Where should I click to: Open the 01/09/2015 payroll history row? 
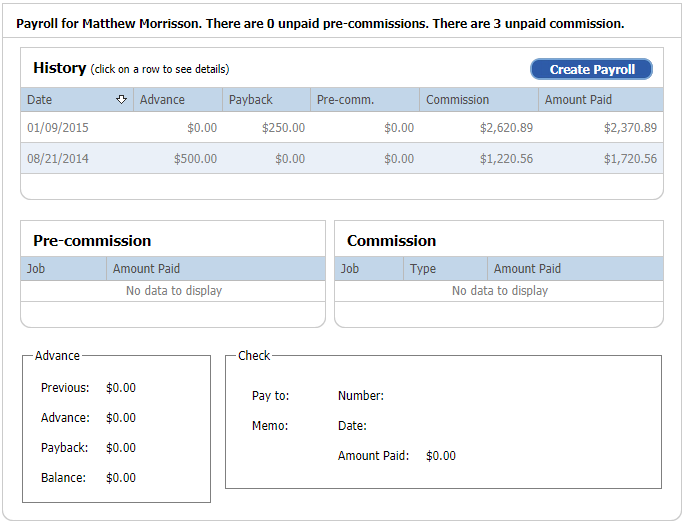(342, 127)
